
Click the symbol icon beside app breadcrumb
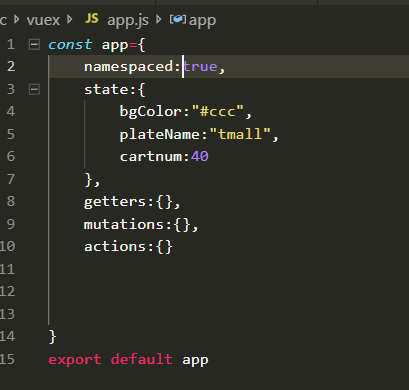pyautogui.click(x=178, y=19)
